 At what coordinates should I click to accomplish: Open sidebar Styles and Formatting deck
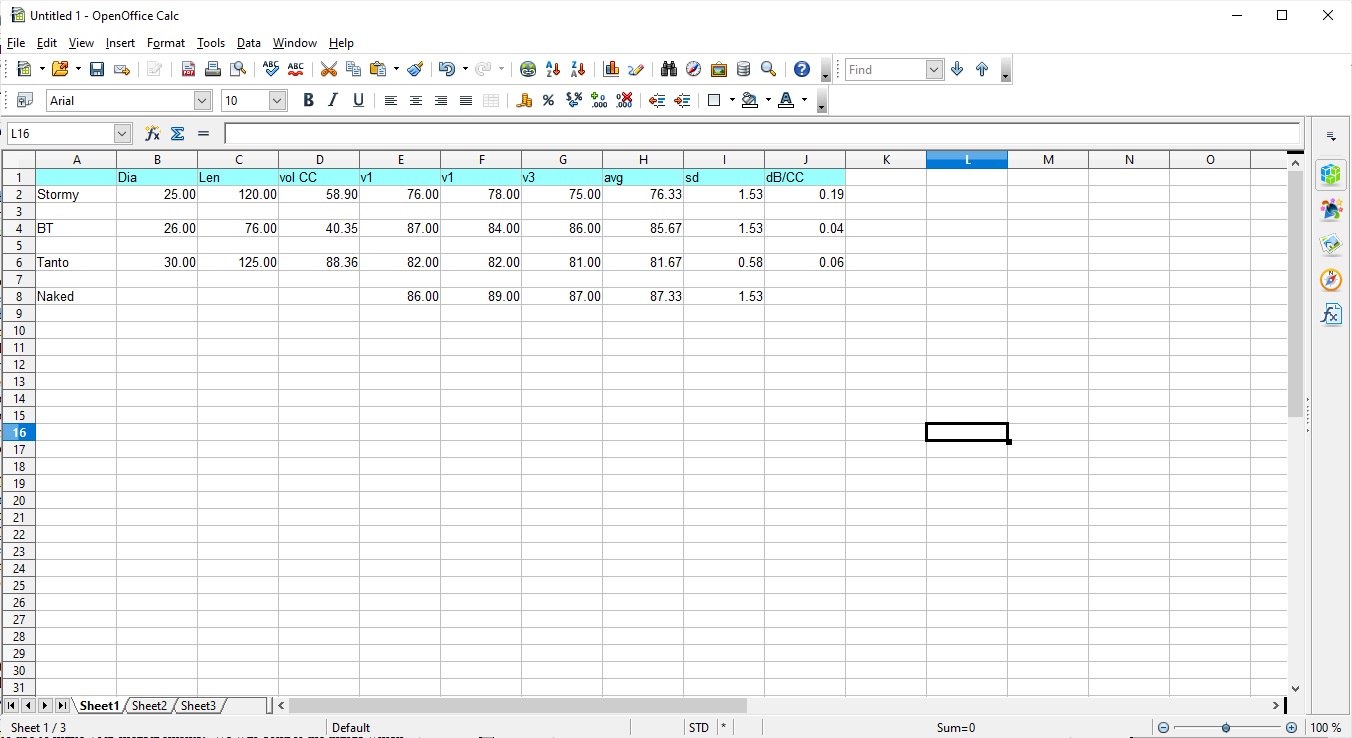tap(1330, 210)
